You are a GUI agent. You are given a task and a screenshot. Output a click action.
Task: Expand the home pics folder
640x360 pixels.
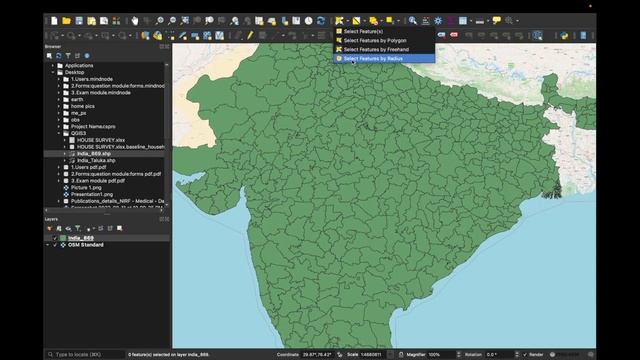(x=59, y=106)
